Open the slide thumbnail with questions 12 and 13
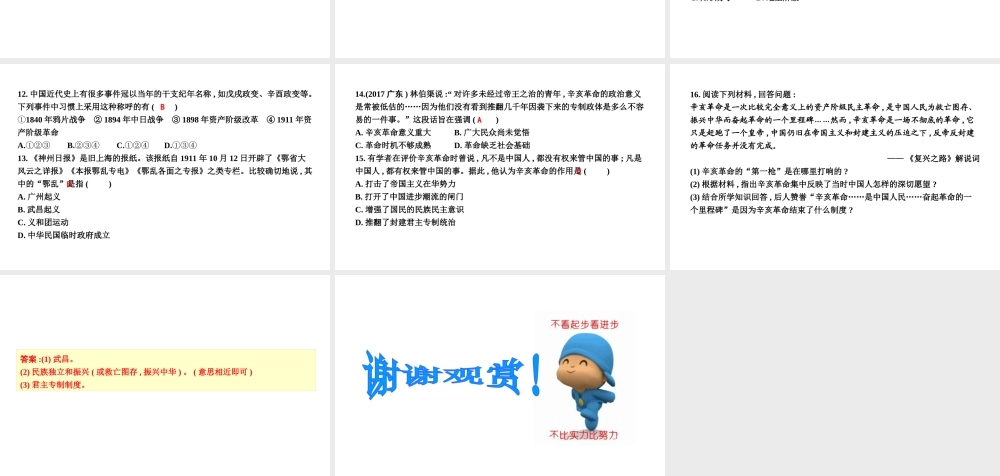The height and width of the screenshot is (476, 1000). coord(165,167)
